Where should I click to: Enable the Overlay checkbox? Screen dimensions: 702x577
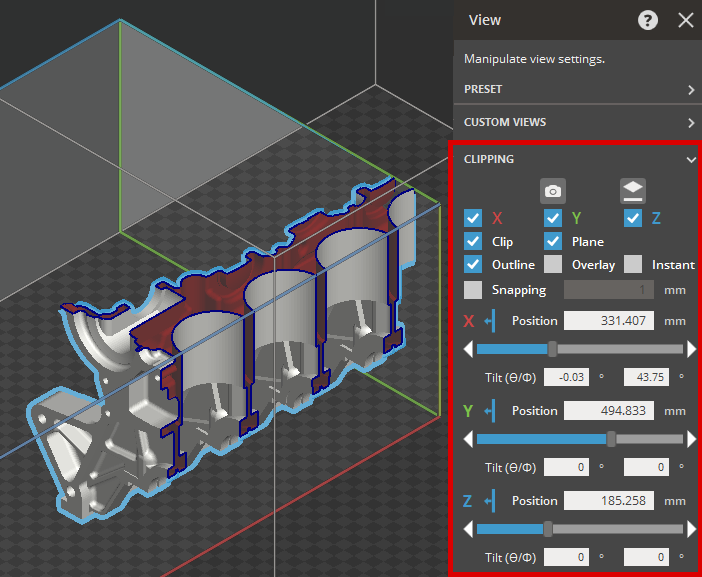(x=553, y=265)
